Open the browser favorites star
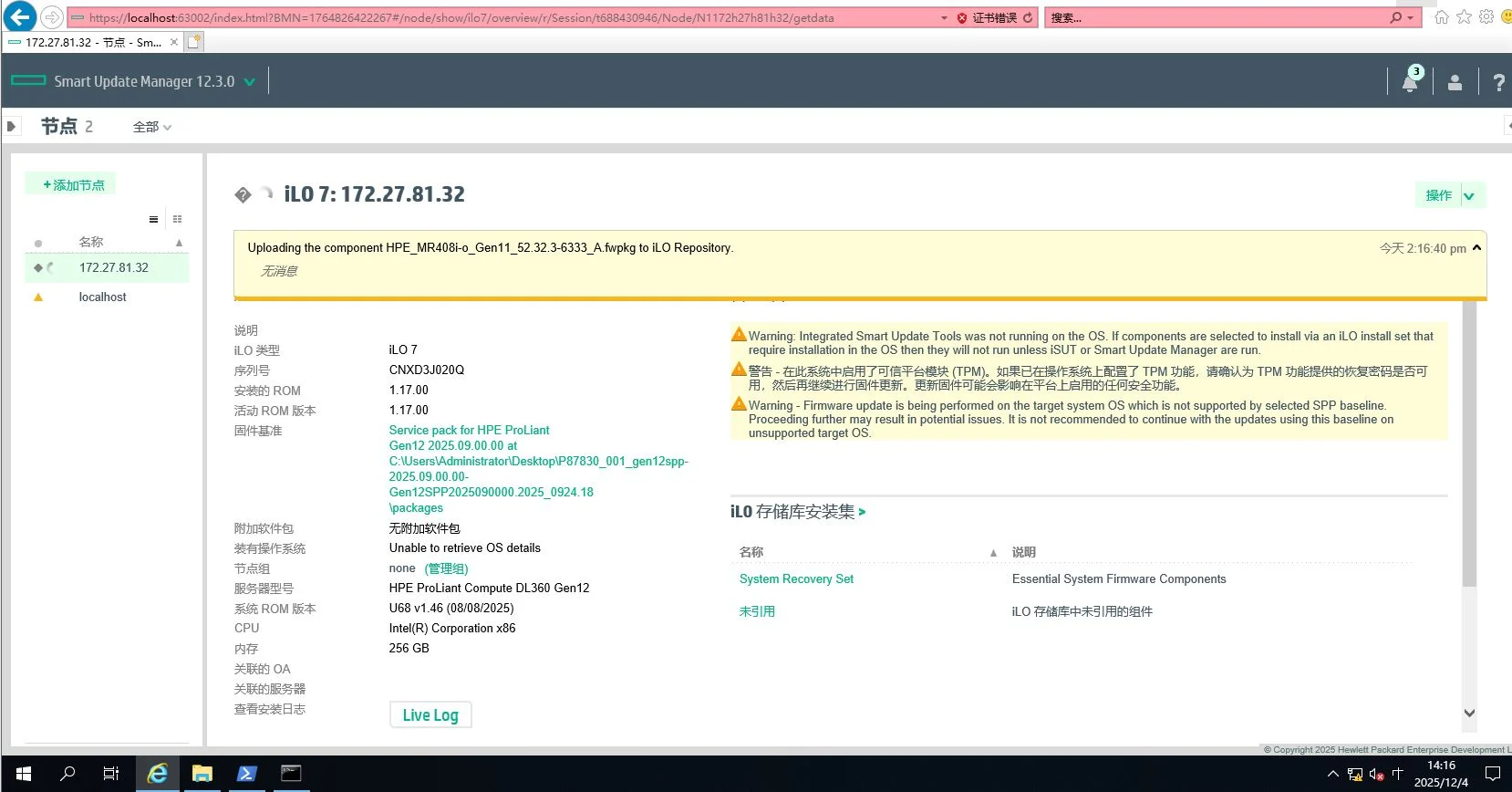This screenshot has height=792, width=1512. [x=1464, y=17]
